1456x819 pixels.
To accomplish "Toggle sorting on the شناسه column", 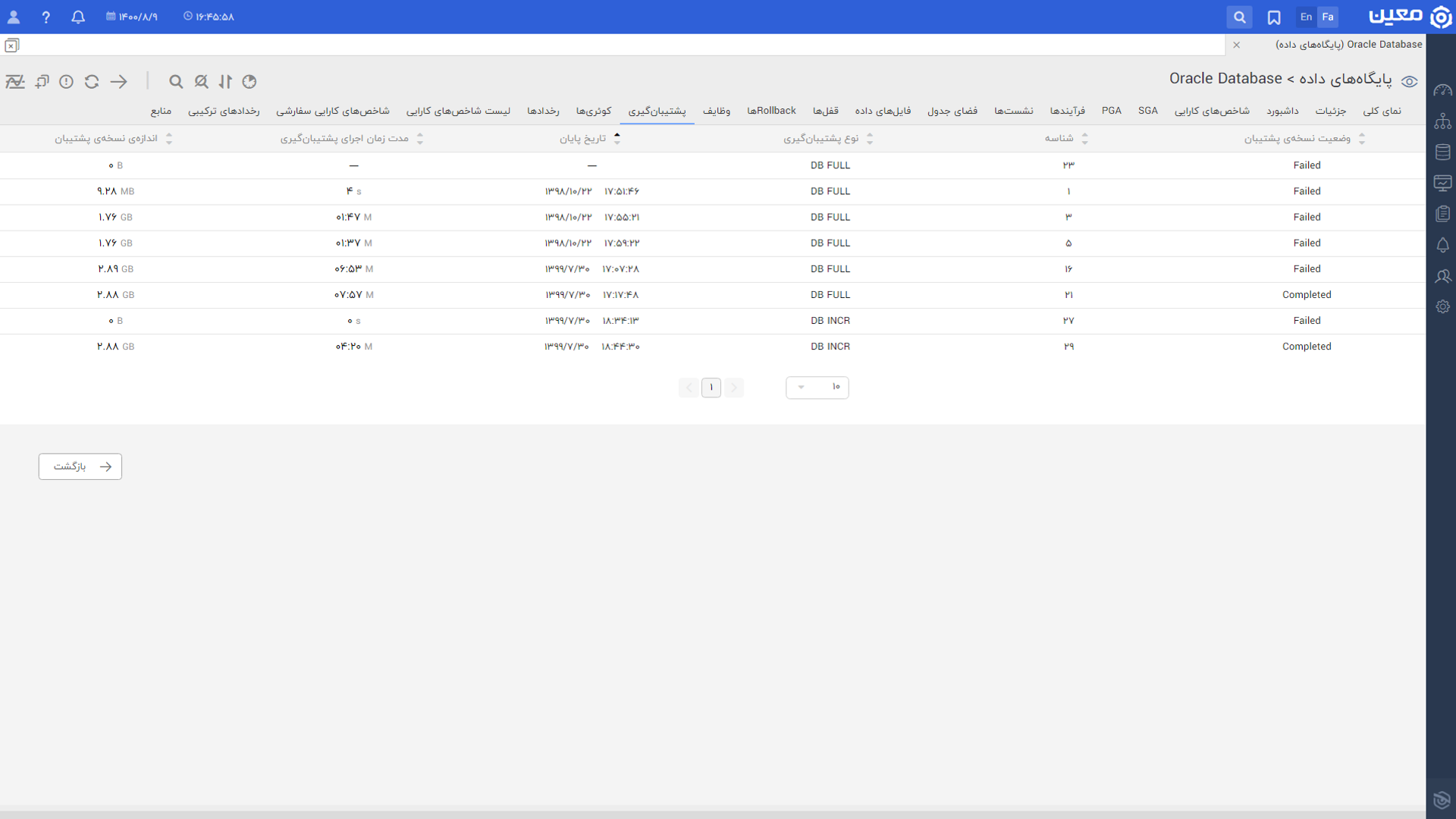I will coord(1087,138).
